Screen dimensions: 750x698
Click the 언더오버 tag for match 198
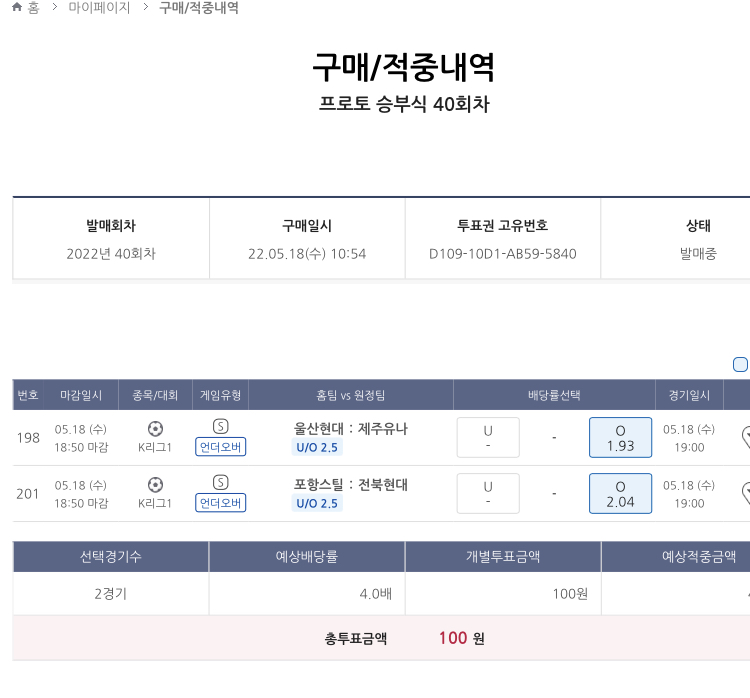click(221, 447)
